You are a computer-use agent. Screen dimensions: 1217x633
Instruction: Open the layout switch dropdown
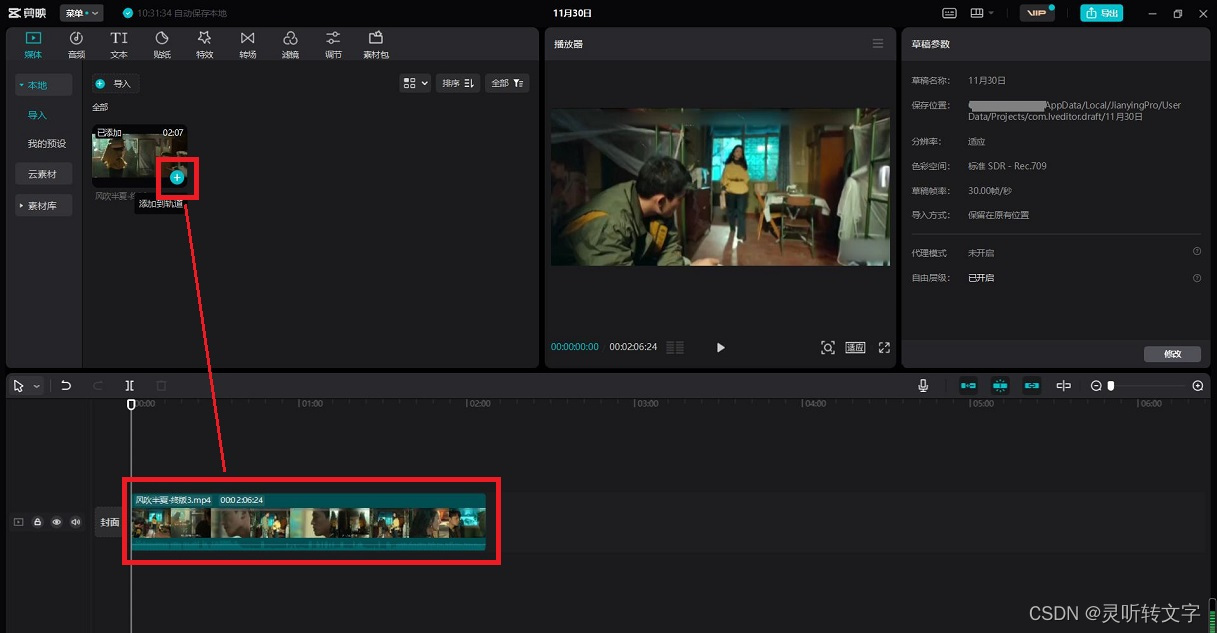(x=983, y=13)
